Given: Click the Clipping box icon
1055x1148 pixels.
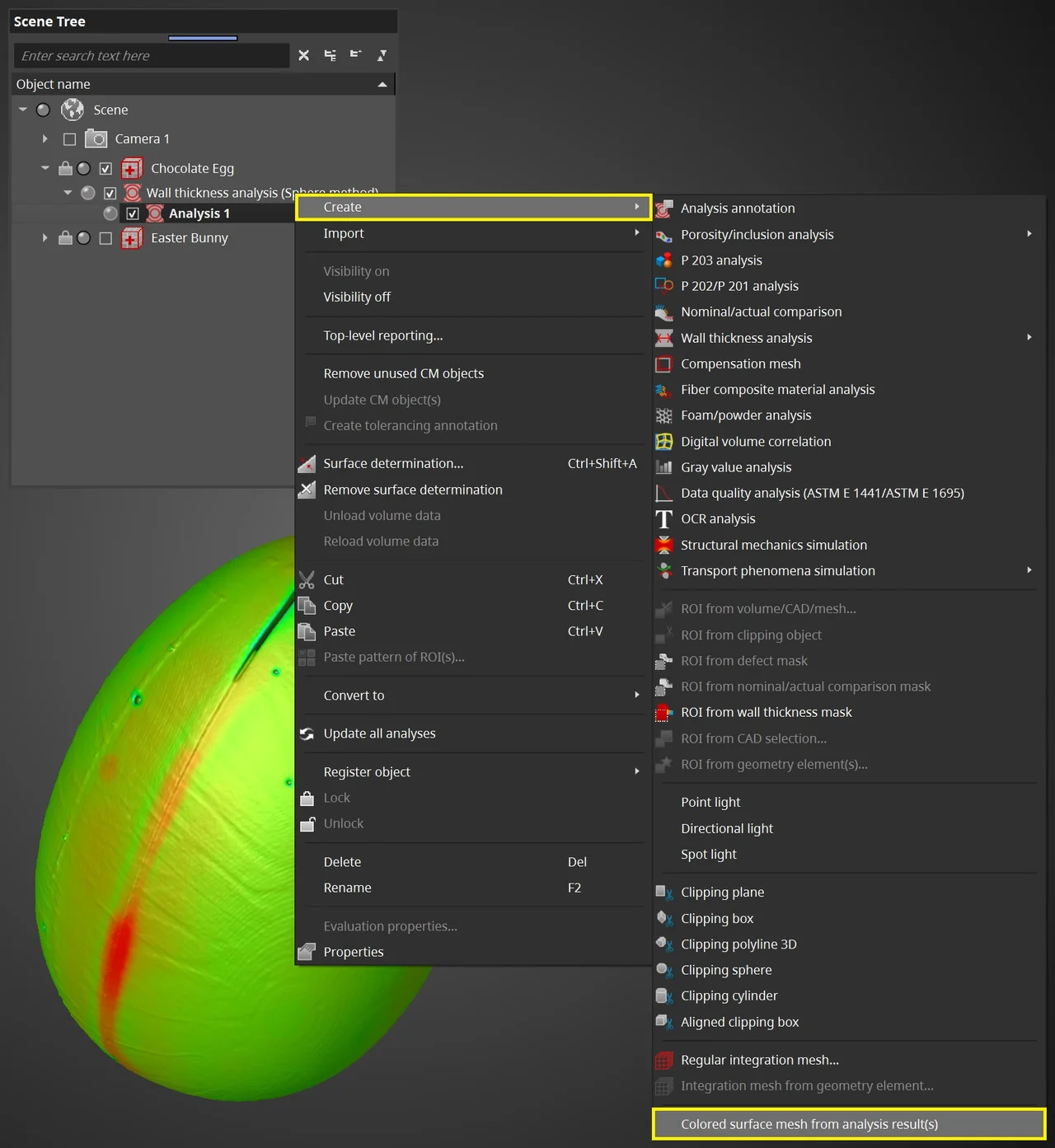Looking at the screenshot, I should (x=664, y=918).
